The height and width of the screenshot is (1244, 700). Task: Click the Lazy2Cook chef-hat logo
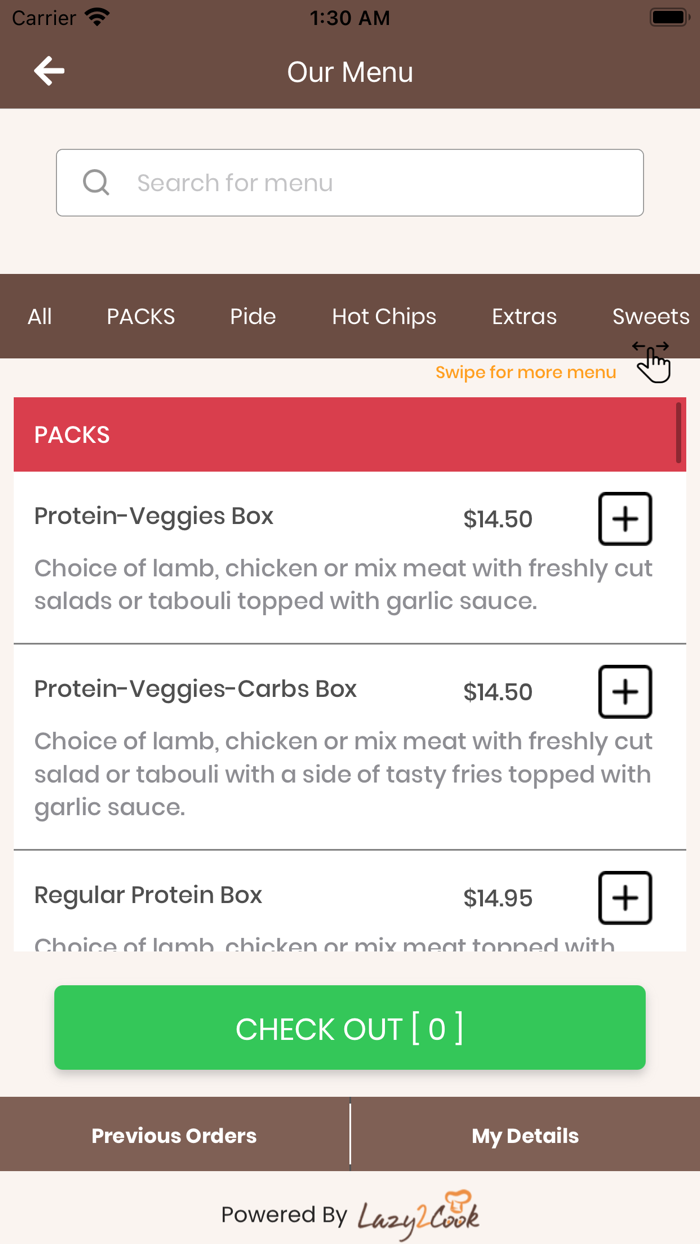pos(459,1207)
